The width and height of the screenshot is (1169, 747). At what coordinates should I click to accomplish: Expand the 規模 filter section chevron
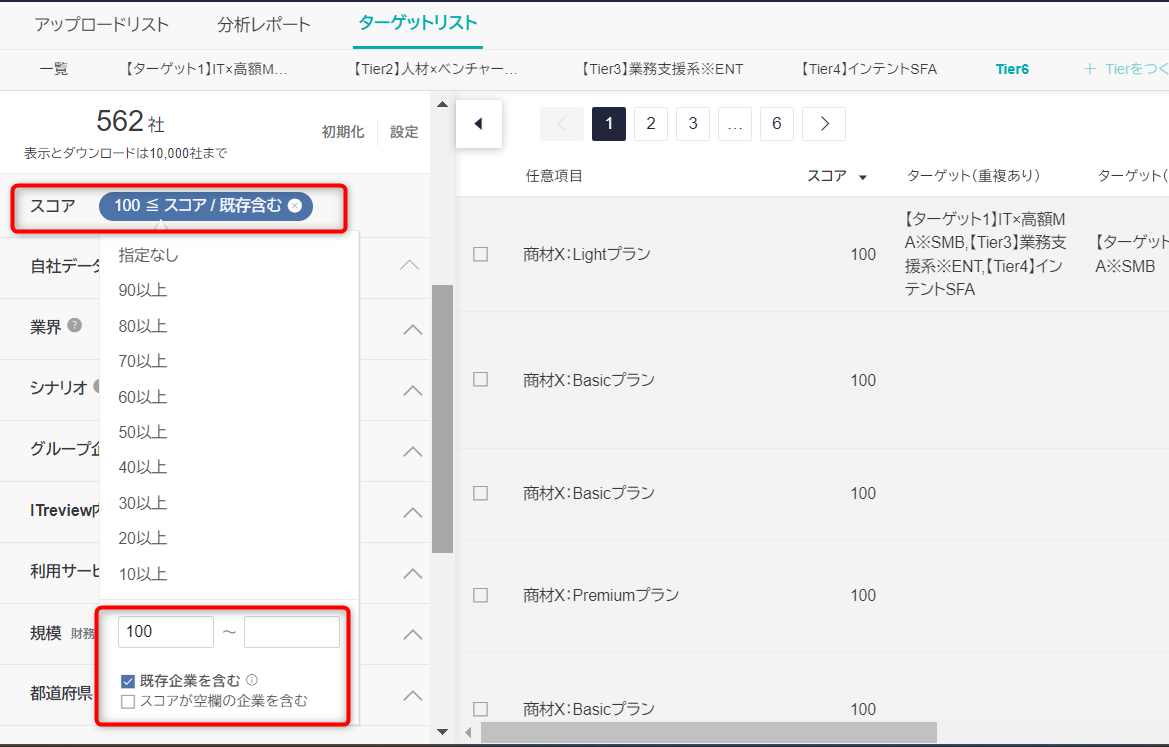[412, 634]
